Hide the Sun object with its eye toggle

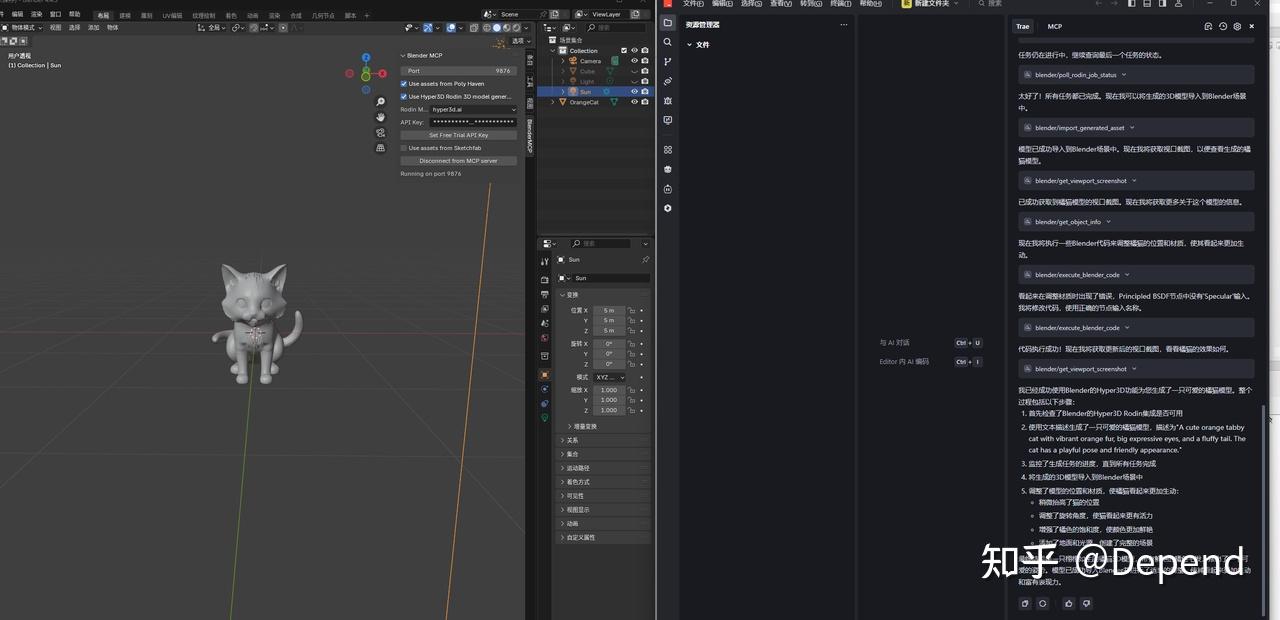click(634, 90)
